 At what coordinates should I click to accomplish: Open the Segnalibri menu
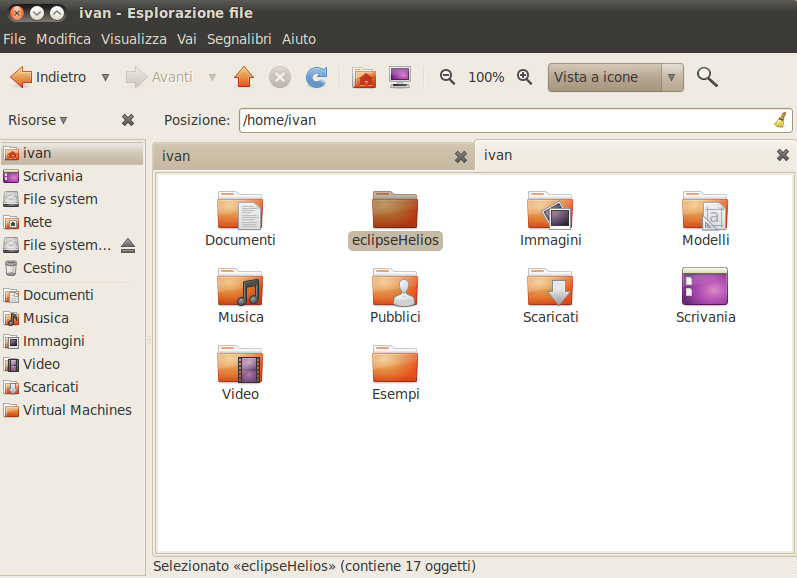click(x=239, y=39)
